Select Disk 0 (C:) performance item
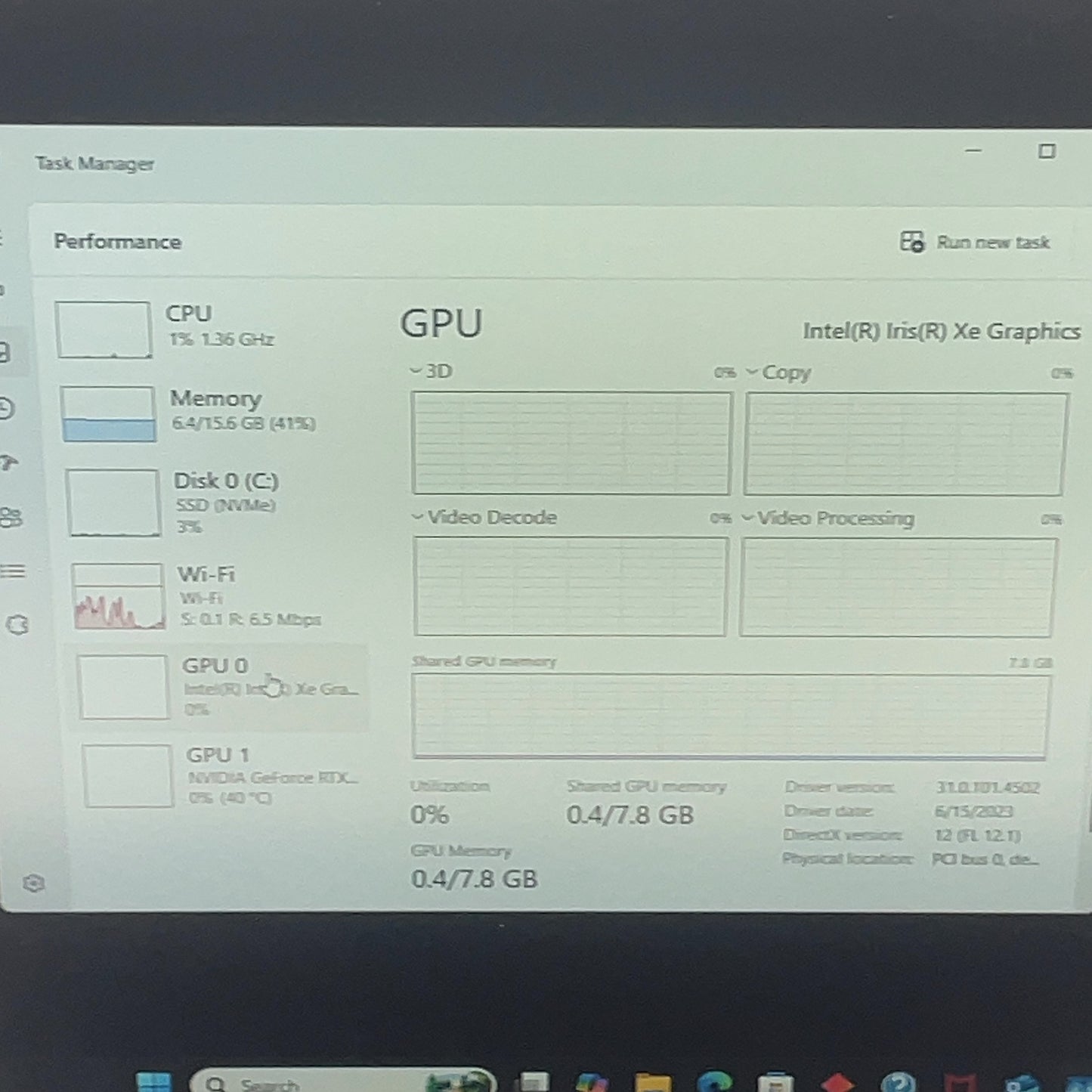This screenshot has width=1092, height=1092. [x=212, y=502]
